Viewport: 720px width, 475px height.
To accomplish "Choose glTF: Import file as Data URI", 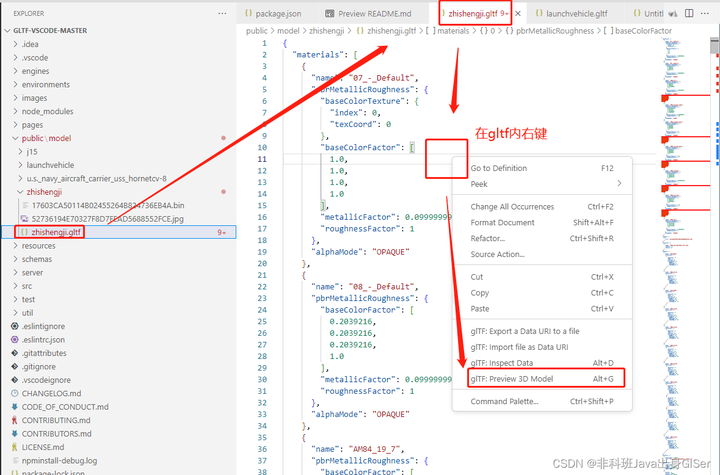I will pos(542,347).
